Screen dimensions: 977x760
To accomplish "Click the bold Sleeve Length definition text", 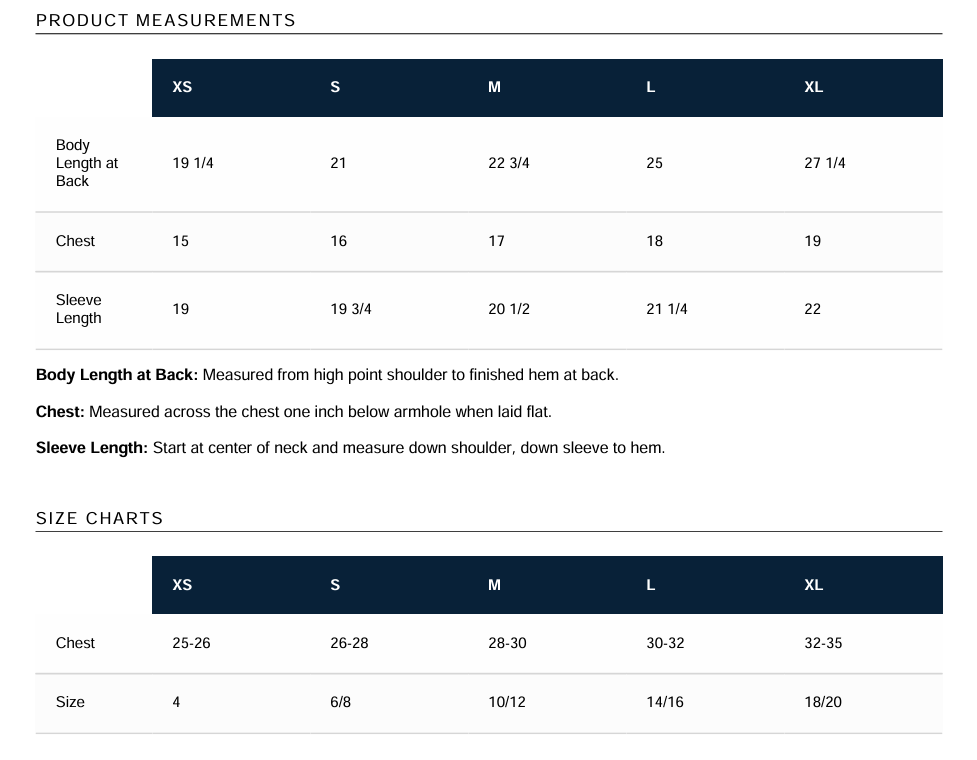I will tap(92, 448).
